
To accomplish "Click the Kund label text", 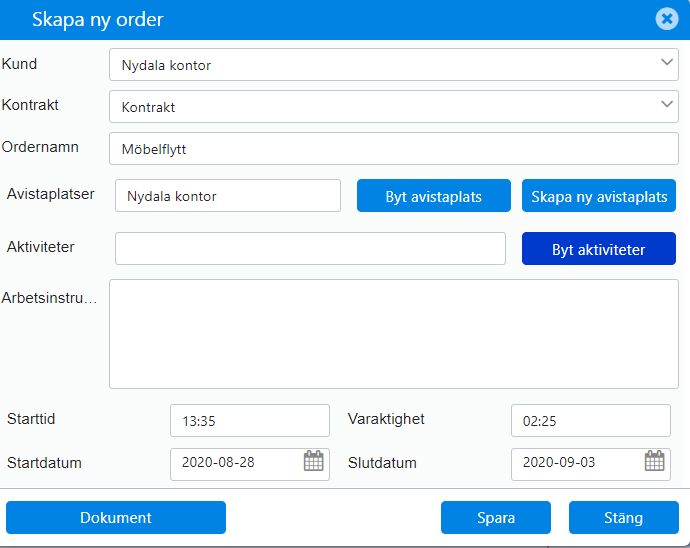I will (19, 64).
